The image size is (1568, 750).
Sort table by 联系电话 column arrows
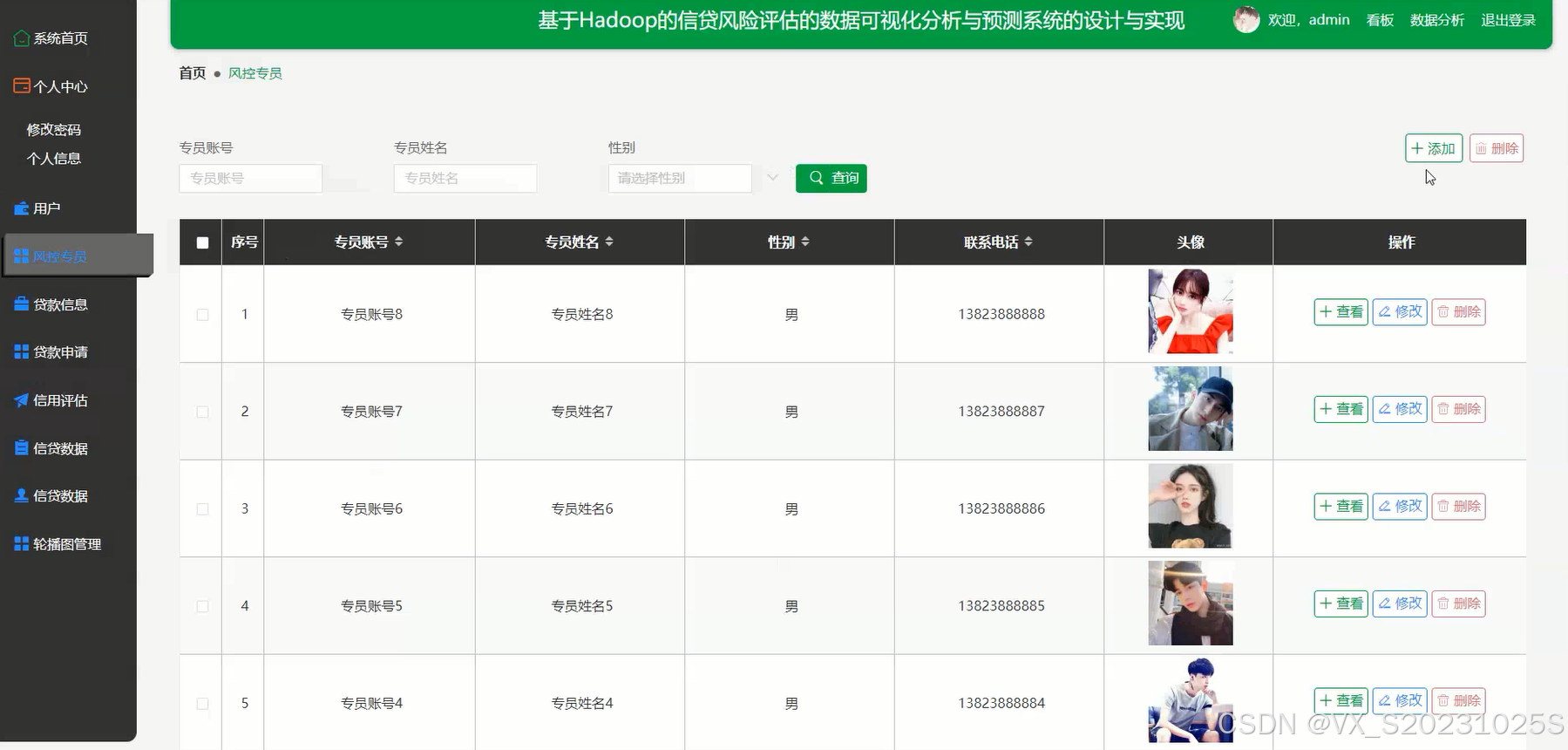click(x=1028, y=242)
